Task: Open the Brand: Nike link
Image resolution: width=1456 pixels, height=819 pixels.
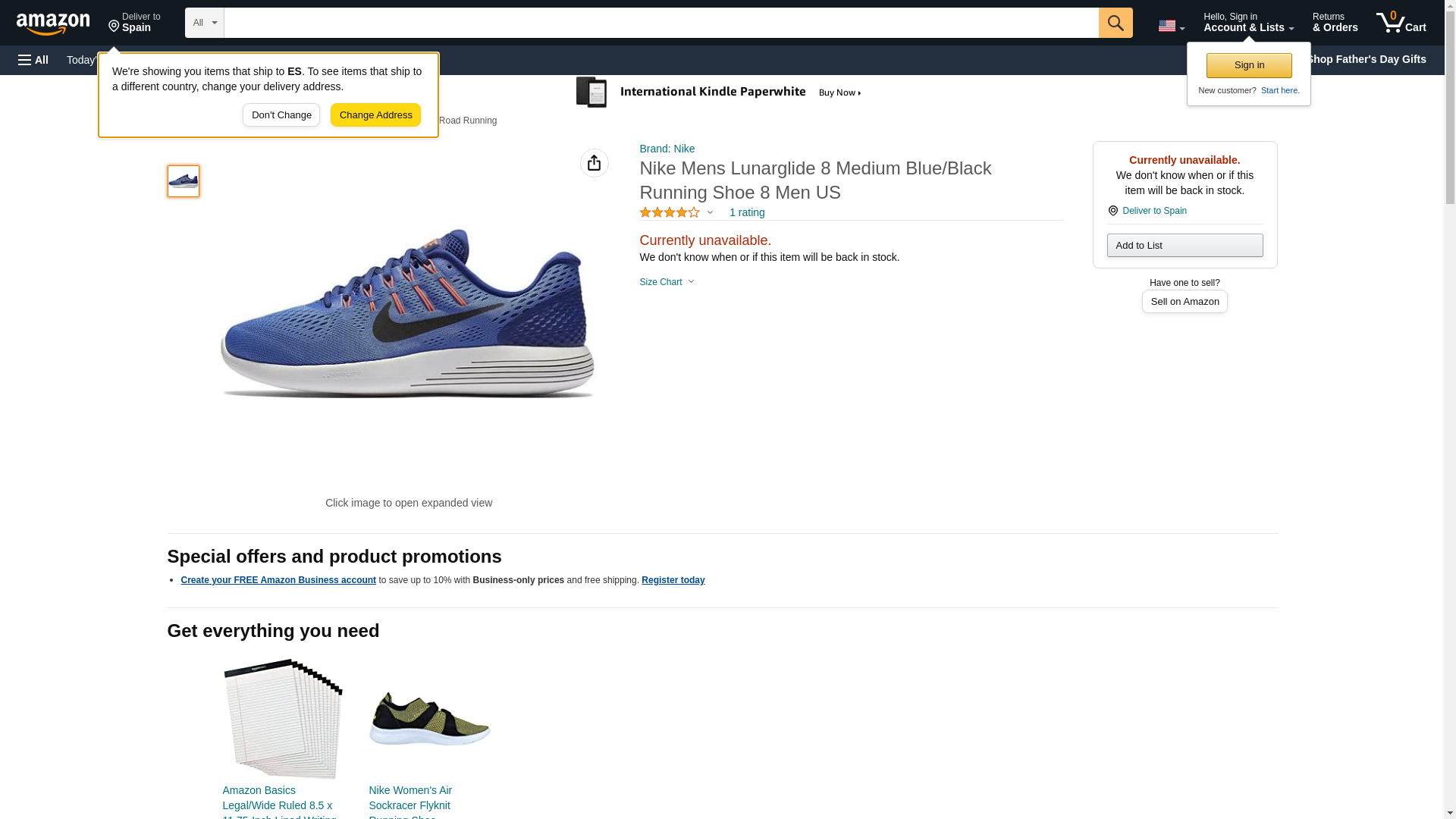Action: click(667, 149)
